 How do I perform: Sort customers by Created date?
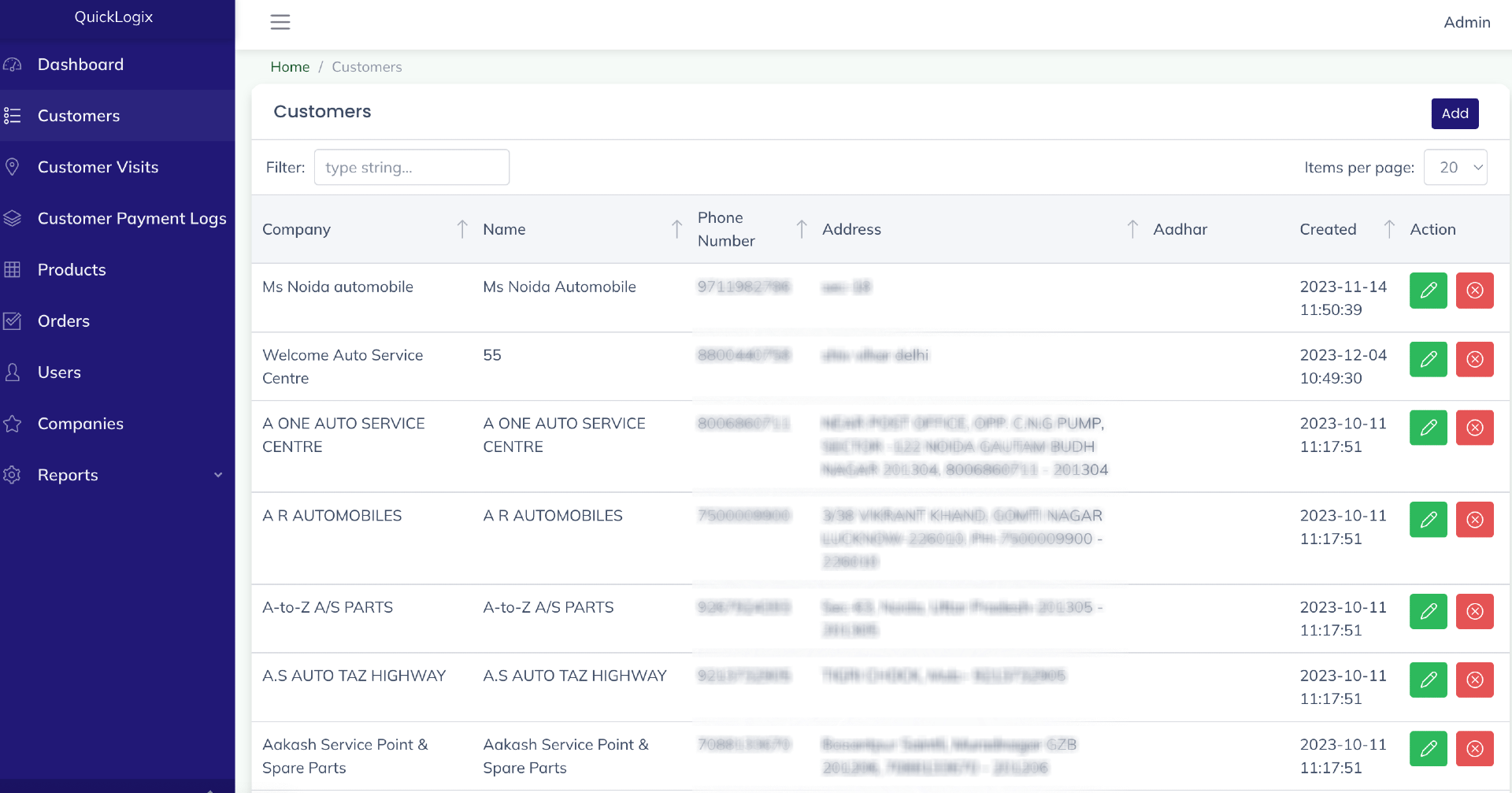[1389, 229]
